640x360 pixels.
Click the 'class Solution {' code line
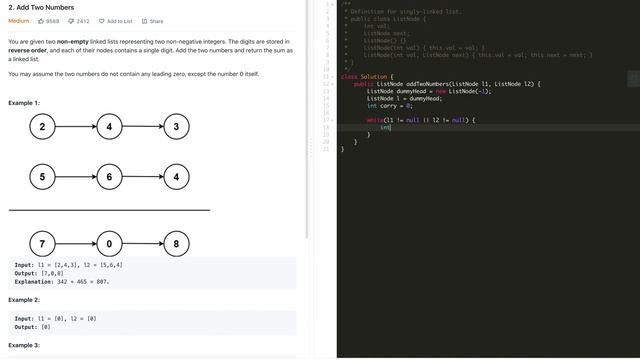[367, 77]
